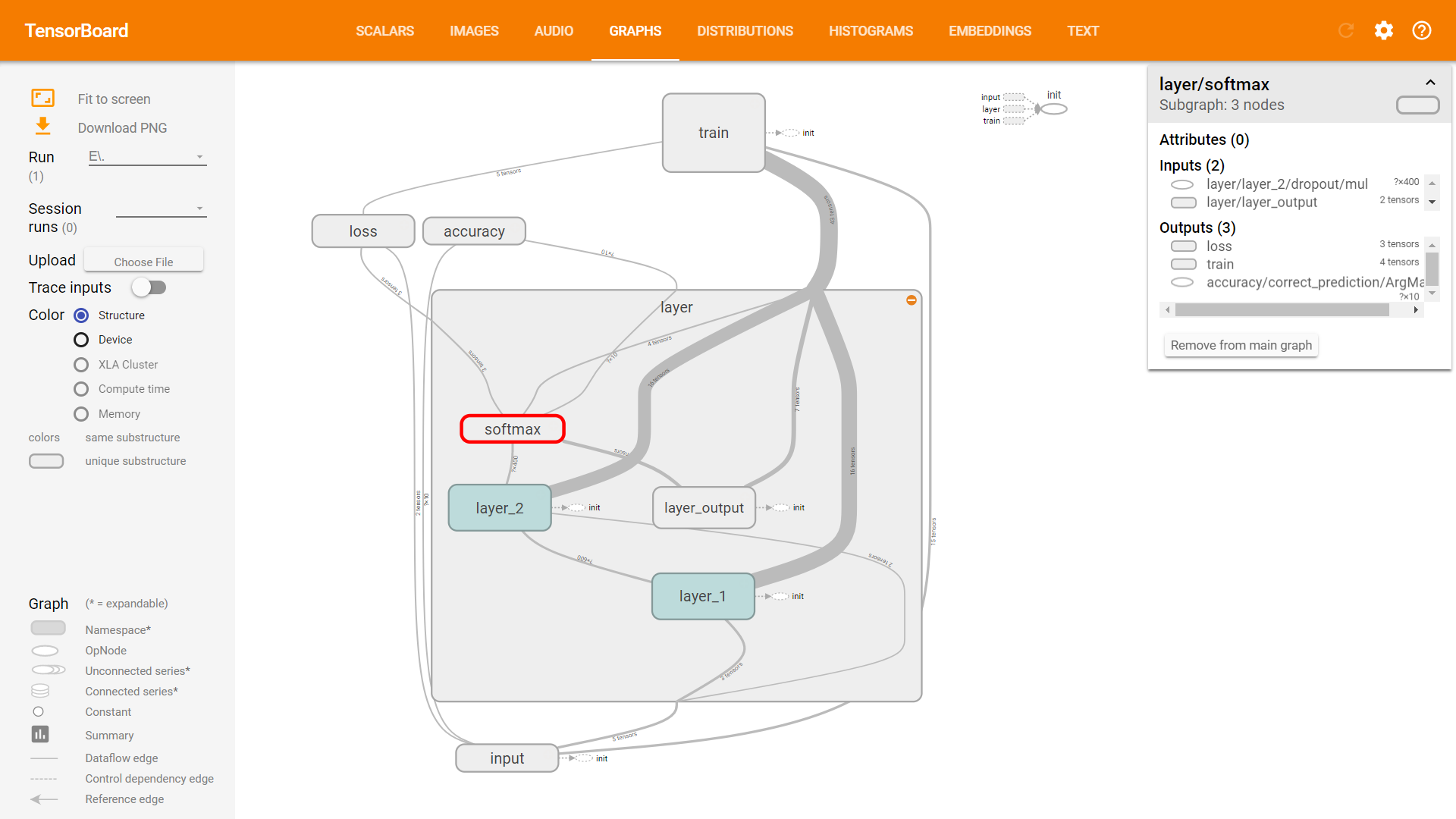Switch to the SCALARS tab

point(384,31)
